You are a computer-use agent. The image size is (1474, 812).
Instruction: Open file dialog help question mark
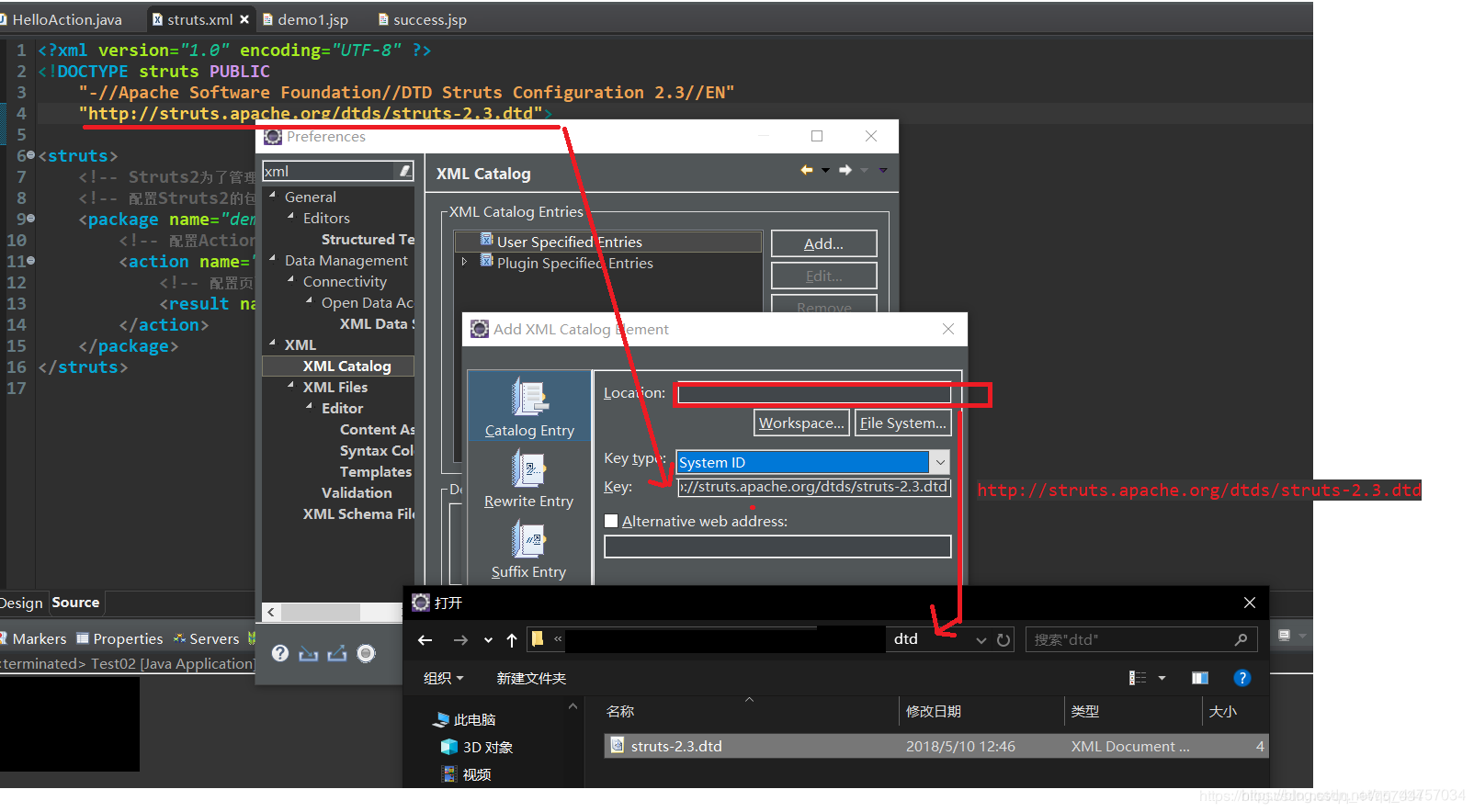point(1242,678)
